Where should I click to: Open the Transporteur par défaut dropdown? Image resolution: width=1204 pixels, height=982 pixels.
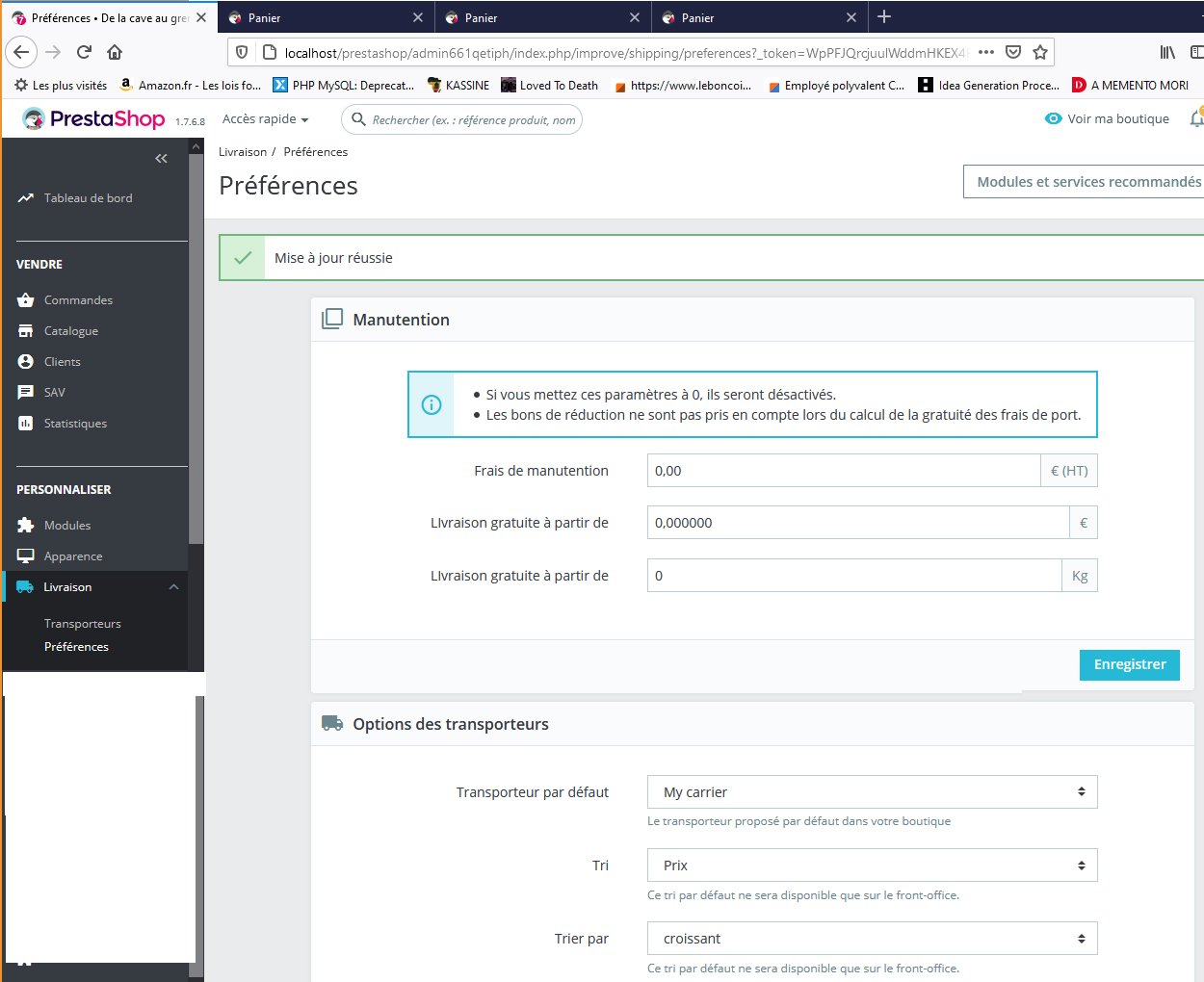[873, 792]
